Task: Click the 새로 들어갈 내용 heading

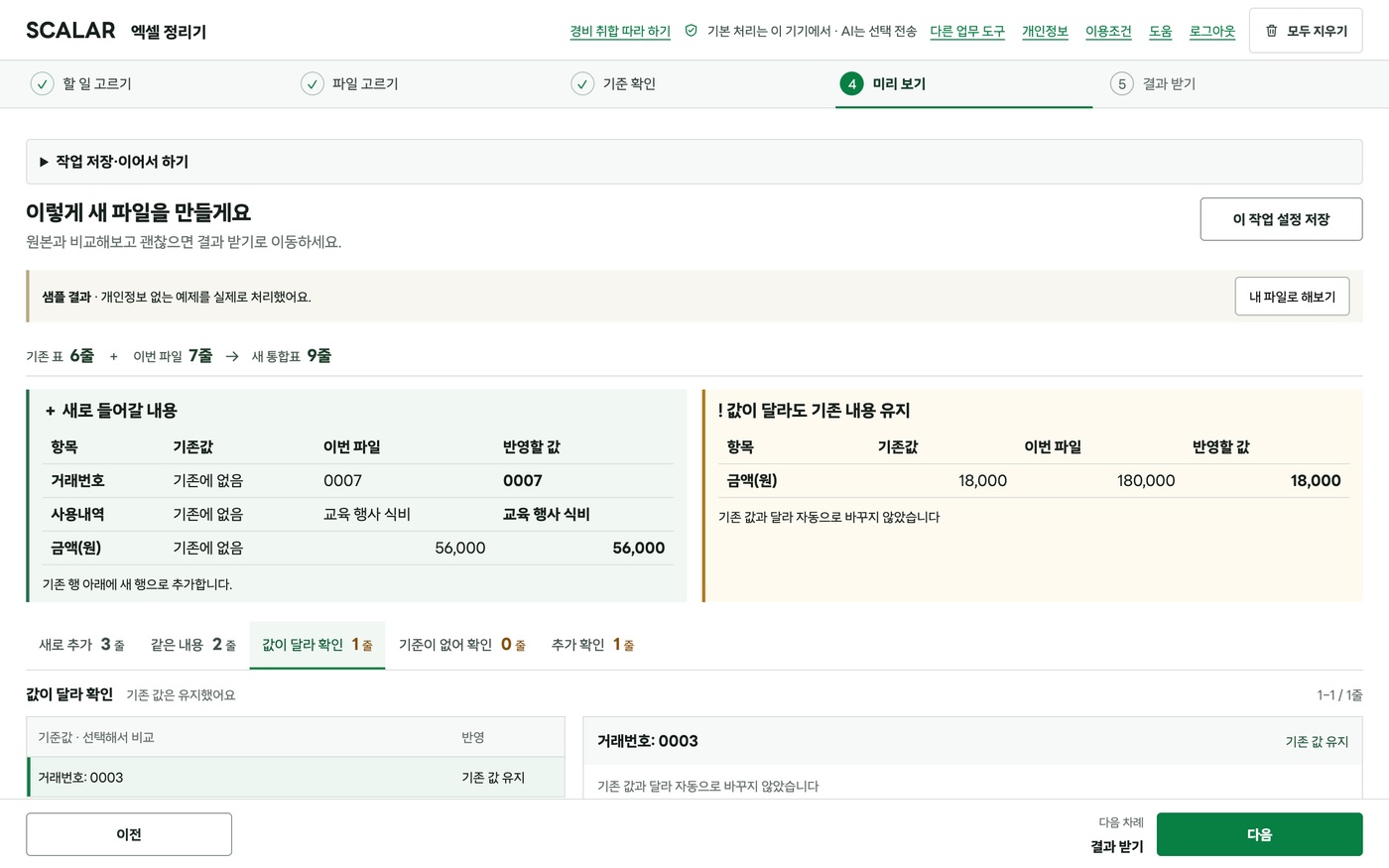Action: [x=111, y=411]
